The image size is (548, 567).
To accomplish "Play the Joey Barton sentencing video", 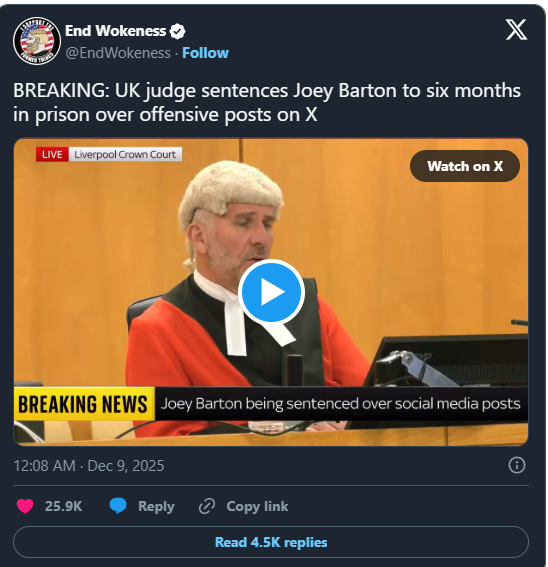I will pos(271,291).
